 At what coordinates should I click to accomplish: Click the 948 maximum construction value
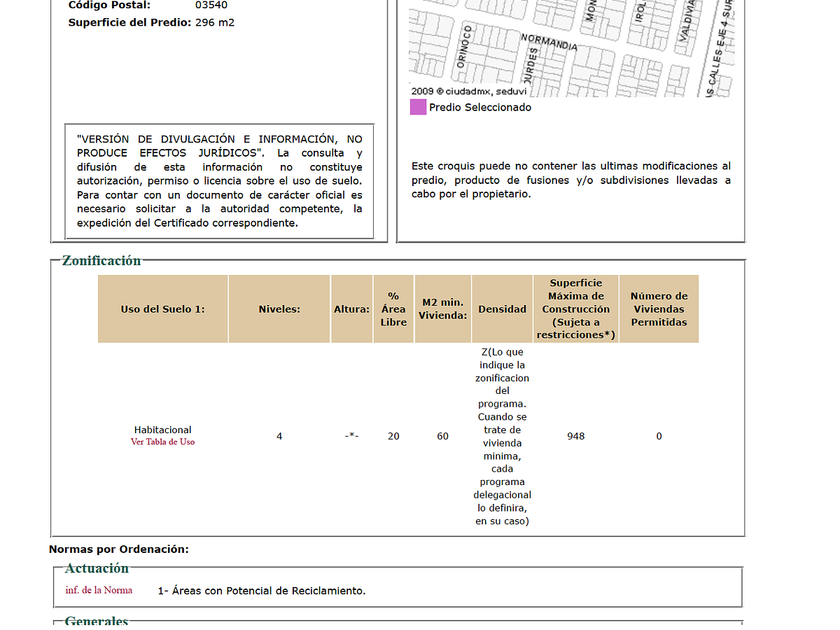click(x=576, y=436)
